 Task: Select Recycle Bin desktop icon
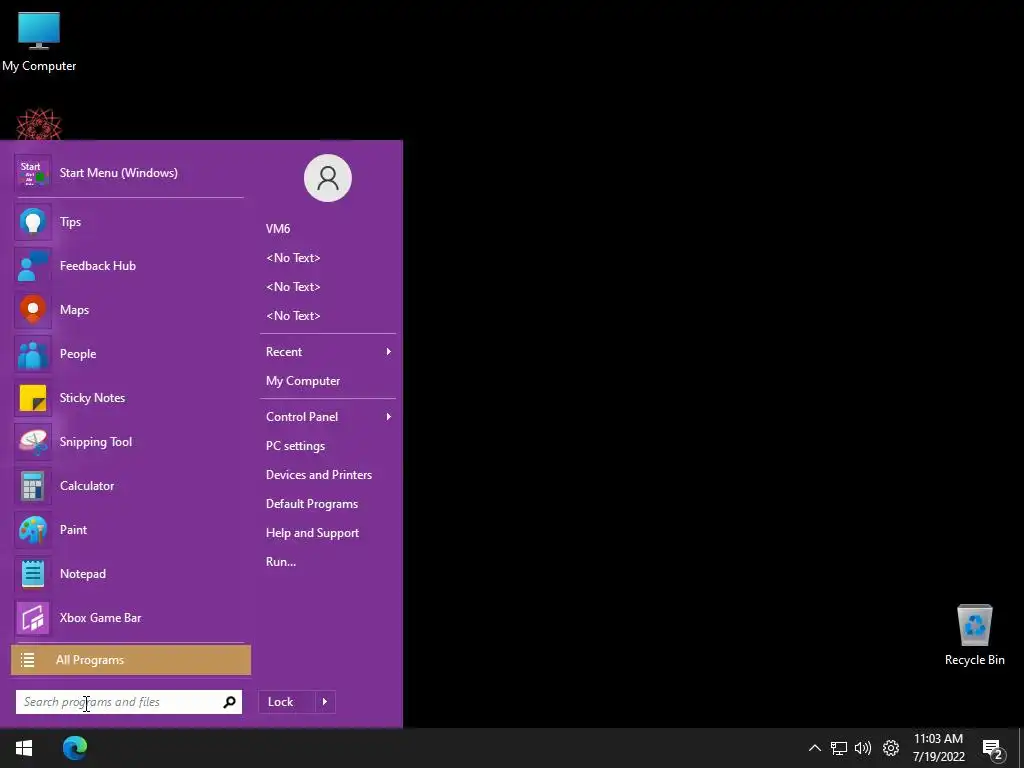pos(974,635)
